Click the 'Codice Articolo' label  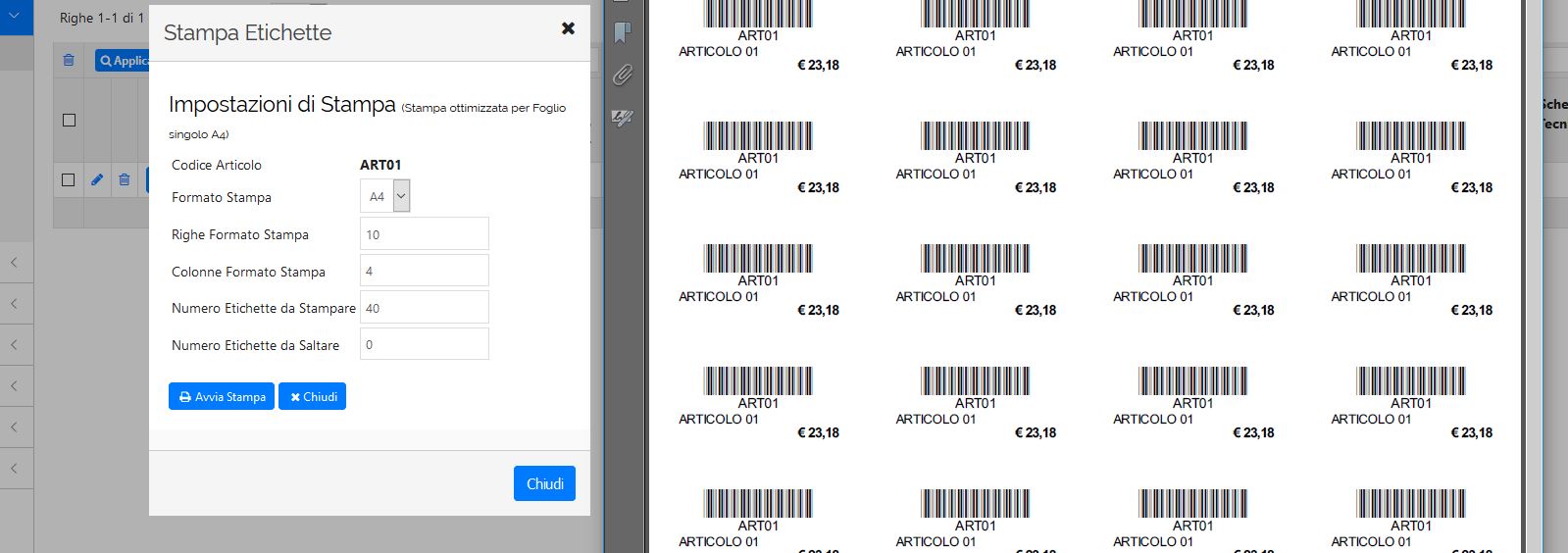pyautogui.click(x=217, y=165)
